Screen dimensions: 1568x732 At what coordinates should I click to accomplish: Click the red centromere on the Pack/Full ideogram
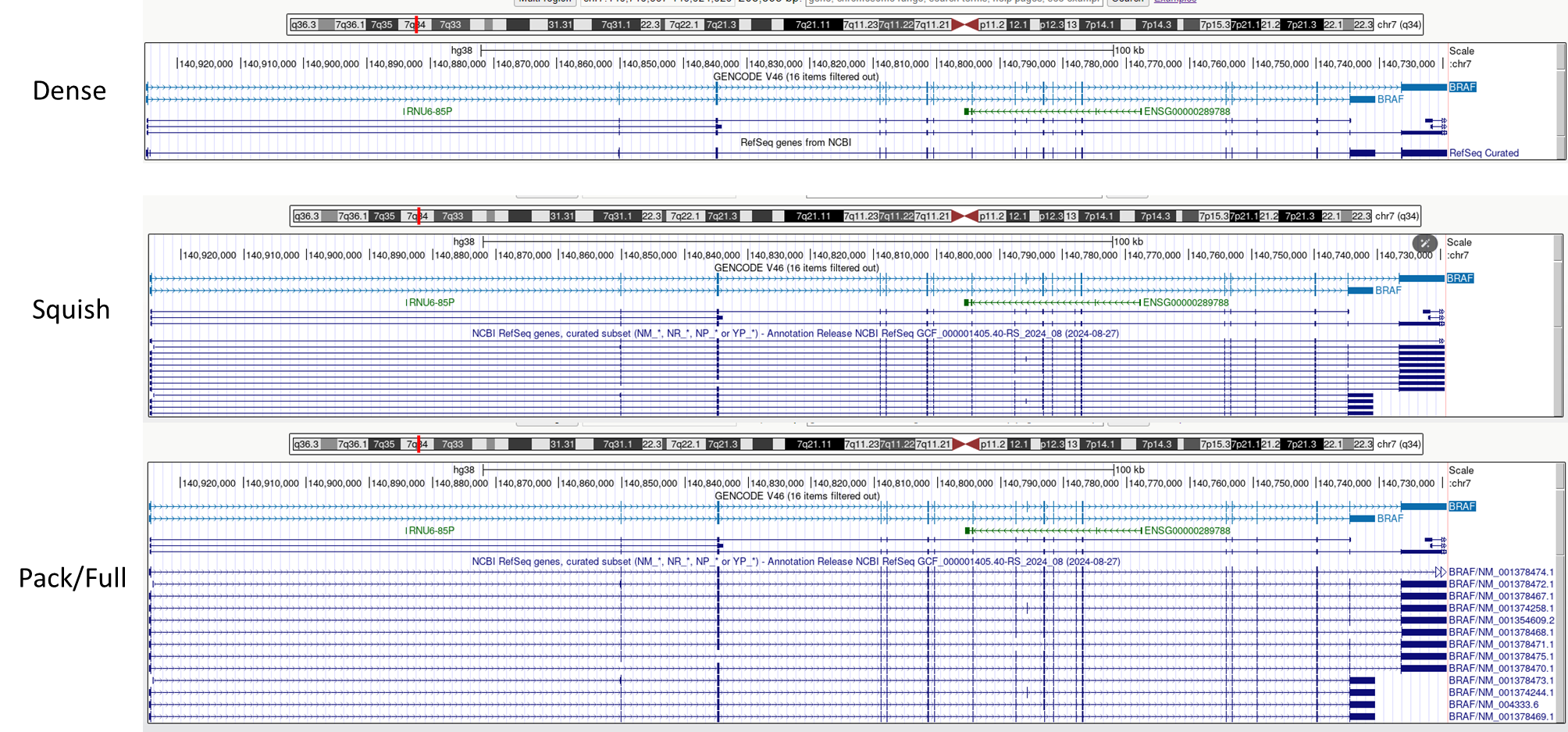pyautogui.click(x=966, y=445)
